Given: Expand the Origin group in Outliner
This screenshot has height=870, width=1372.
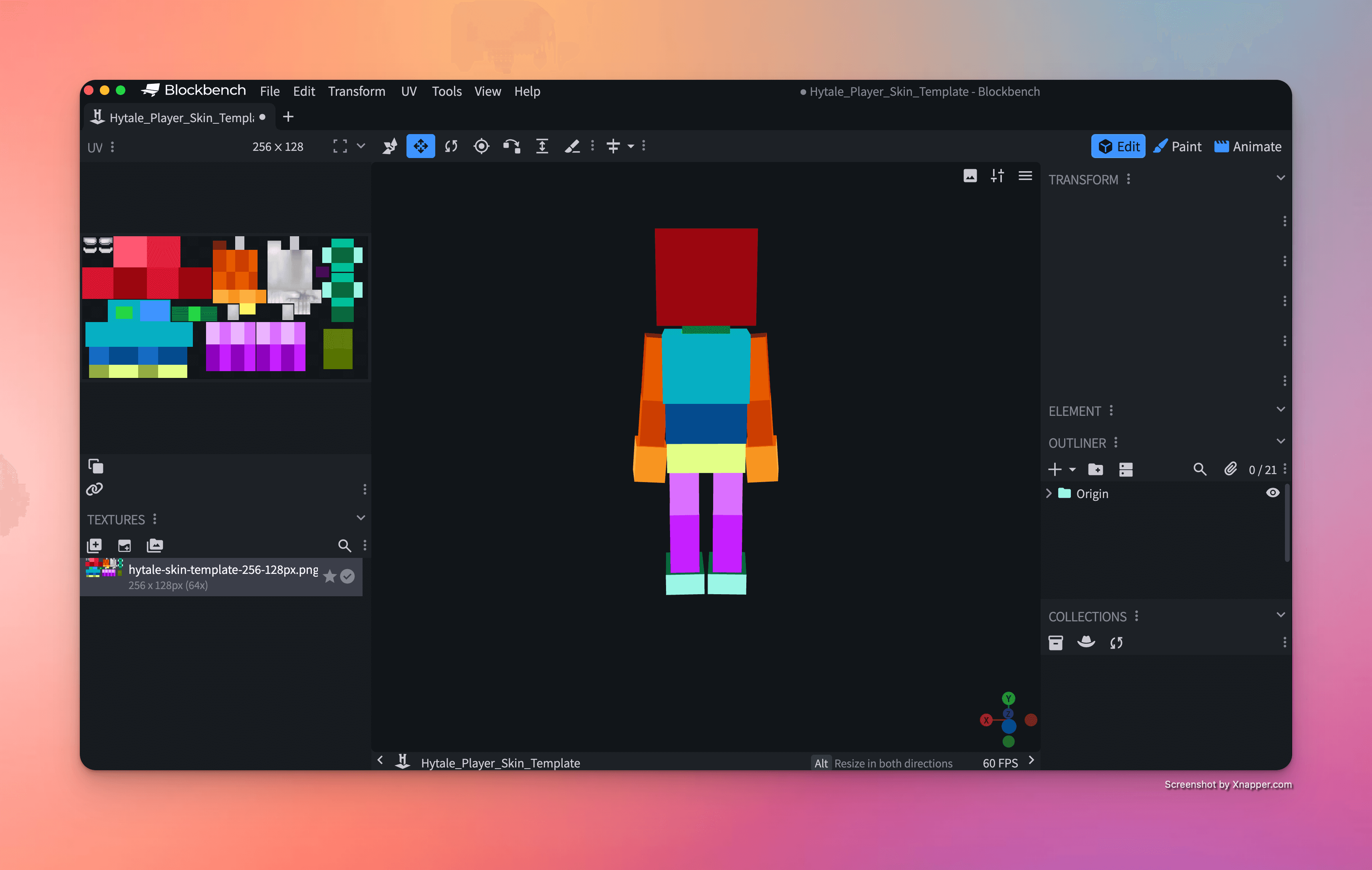Looking at the screenshot, I should [1049, 493].
